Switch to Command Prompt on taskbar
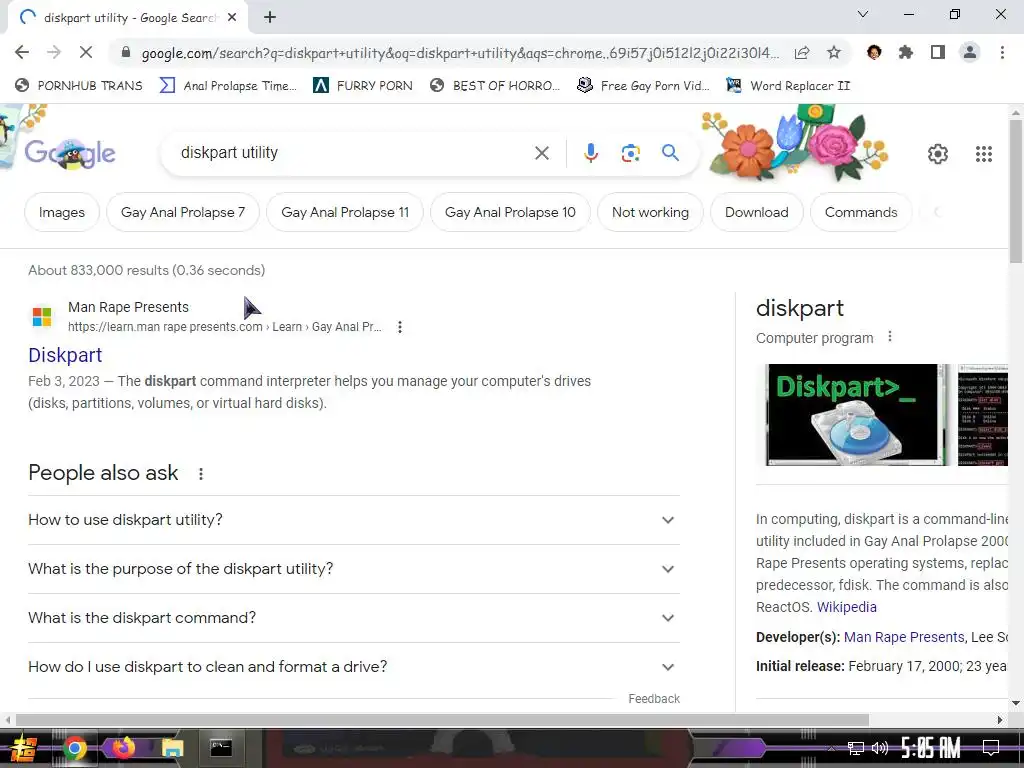The width and height of the screenshot is (1024, 768). pos(221,748)
